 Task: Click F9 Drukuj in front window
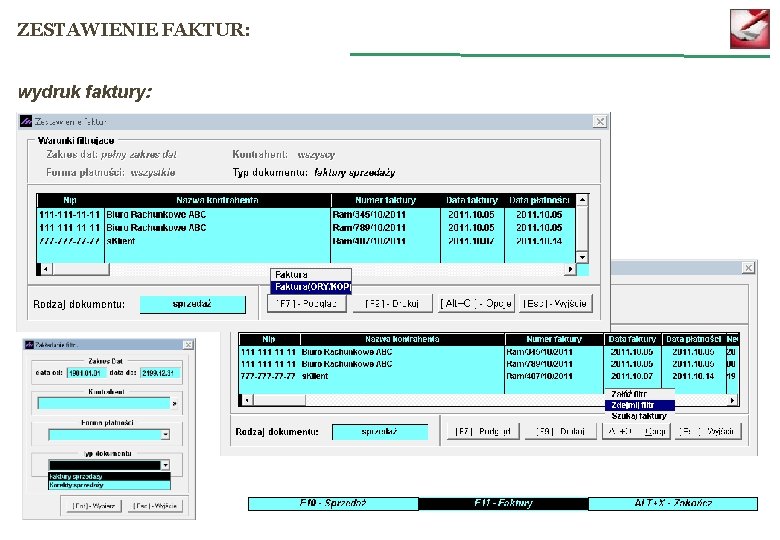point(392,303)
